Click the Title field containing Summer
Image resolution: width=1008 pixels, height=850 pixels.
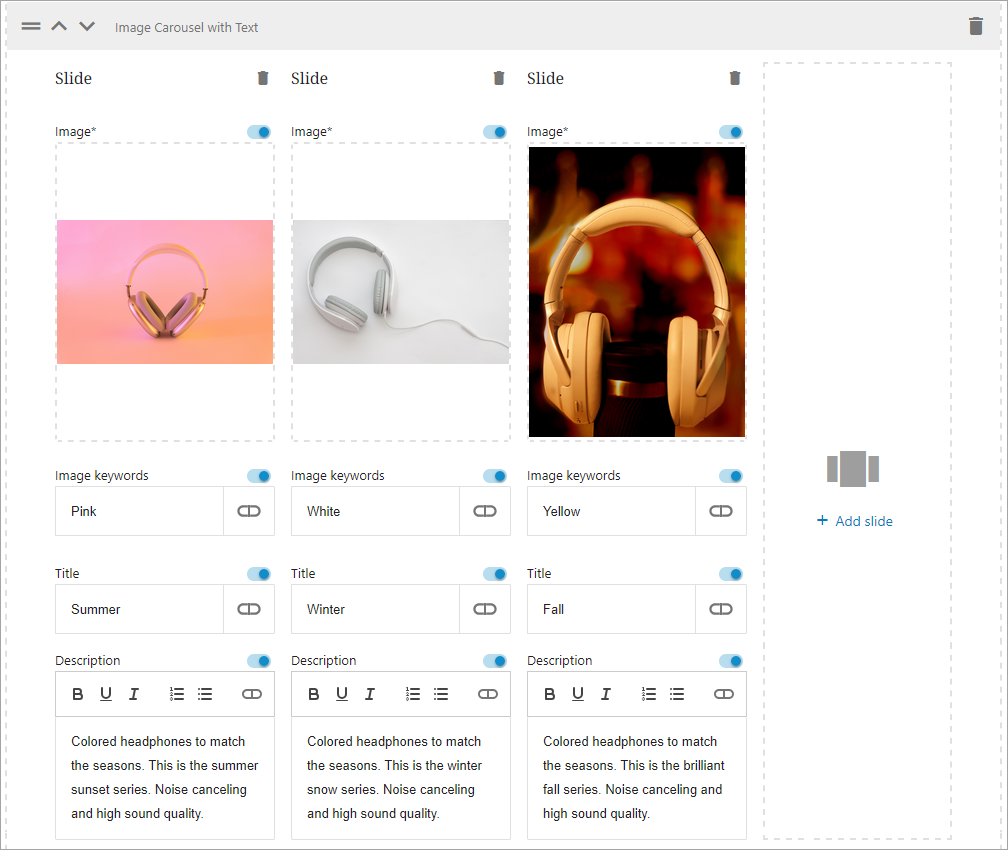140,609
